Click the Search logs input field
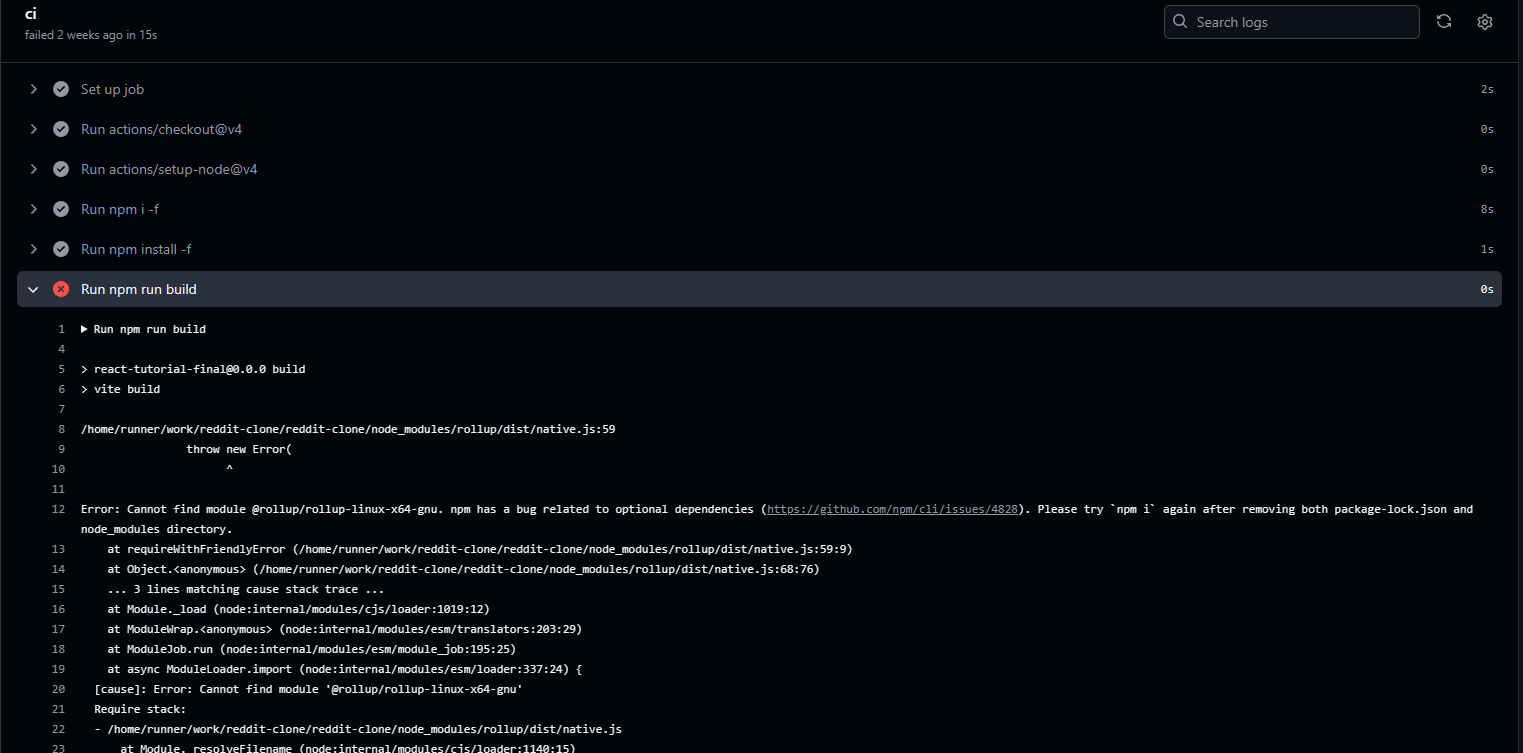Screen dimensions: 1523x753 point(1290,21)
